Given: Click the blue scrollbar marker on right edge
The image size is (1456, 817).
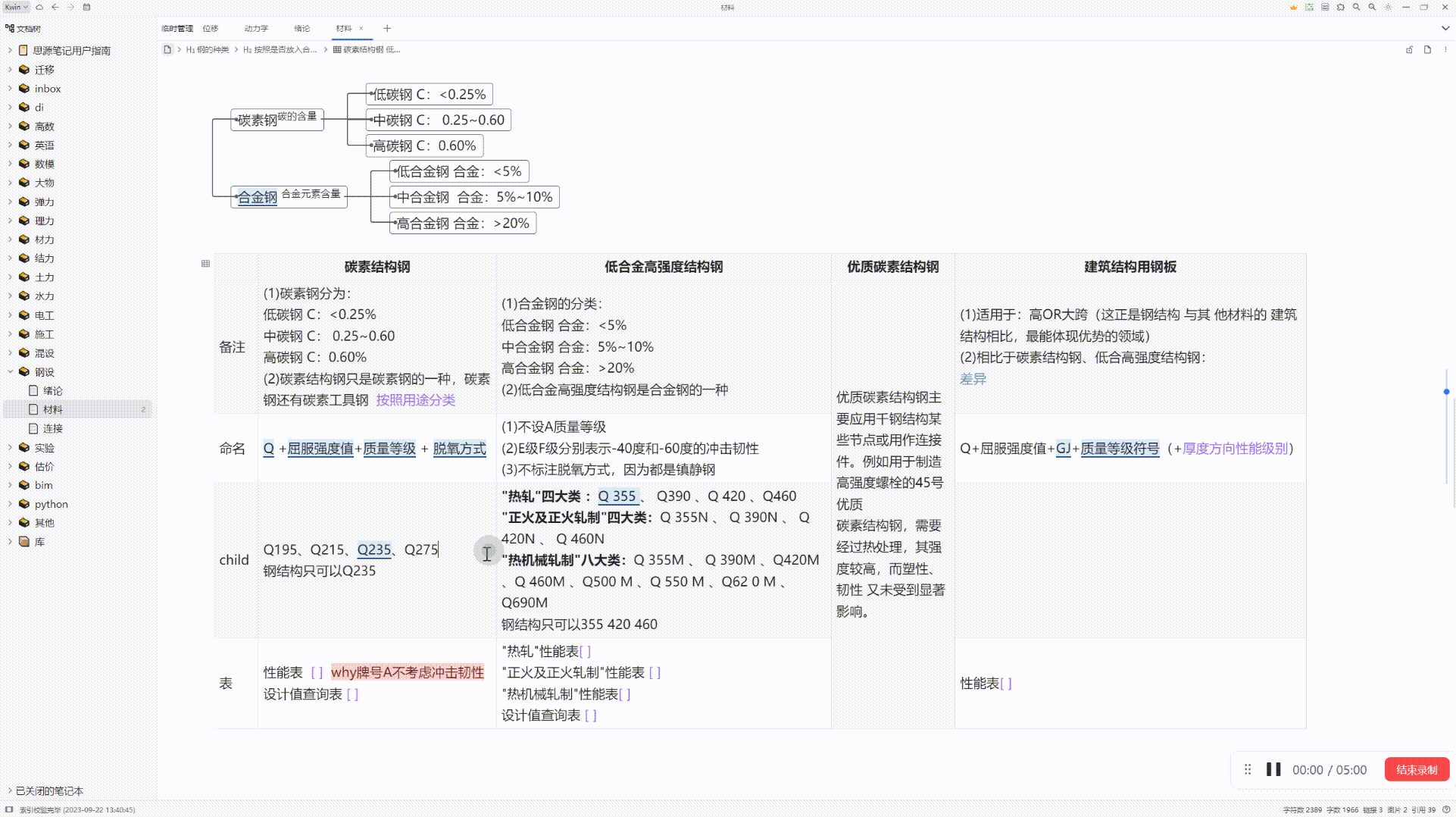Looking at the screenshot, I should [1447, 393].
